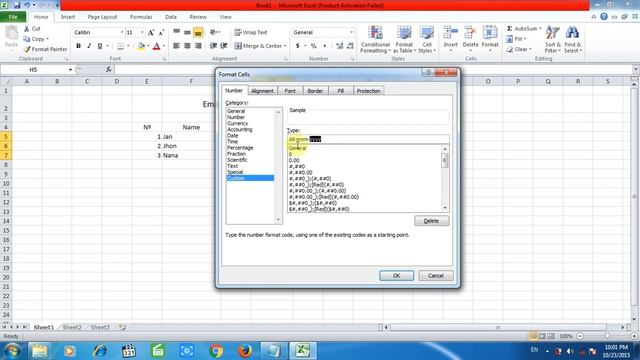Viewport: 640px width, 360px height.
Task: Open Cell Styles gallery
Action: tap(427, 40)
